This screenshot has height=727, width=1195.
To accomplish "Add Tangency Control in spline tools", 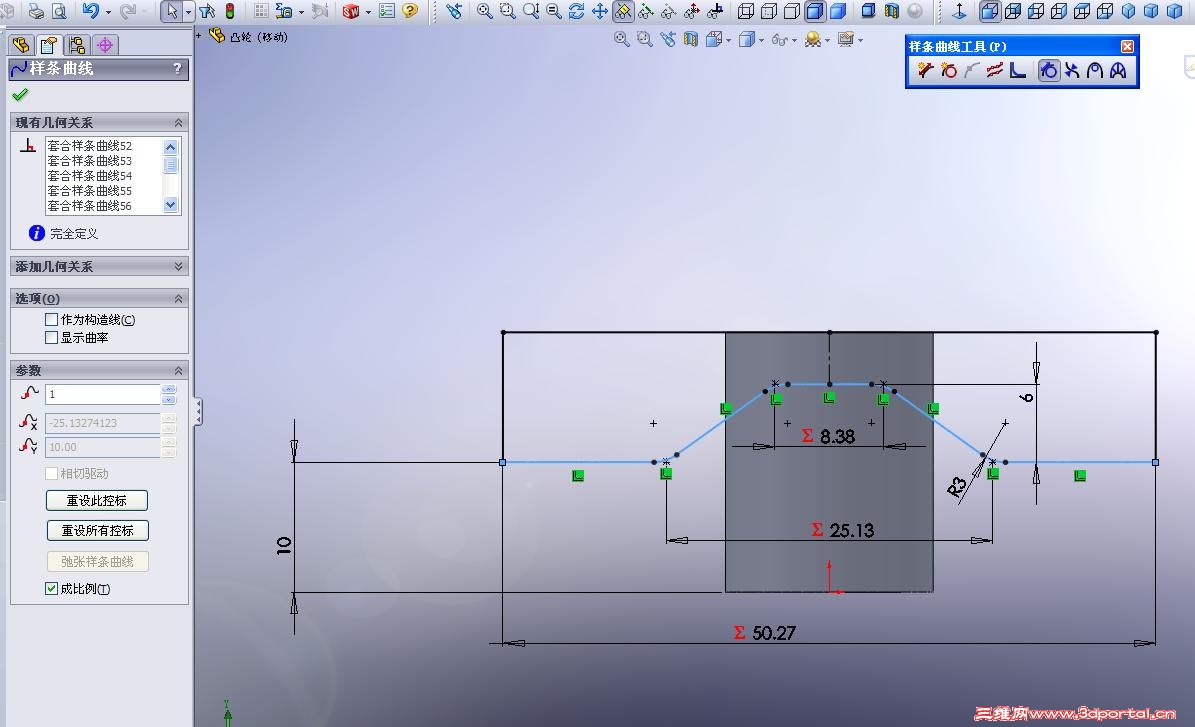I will tap(925, 71).
